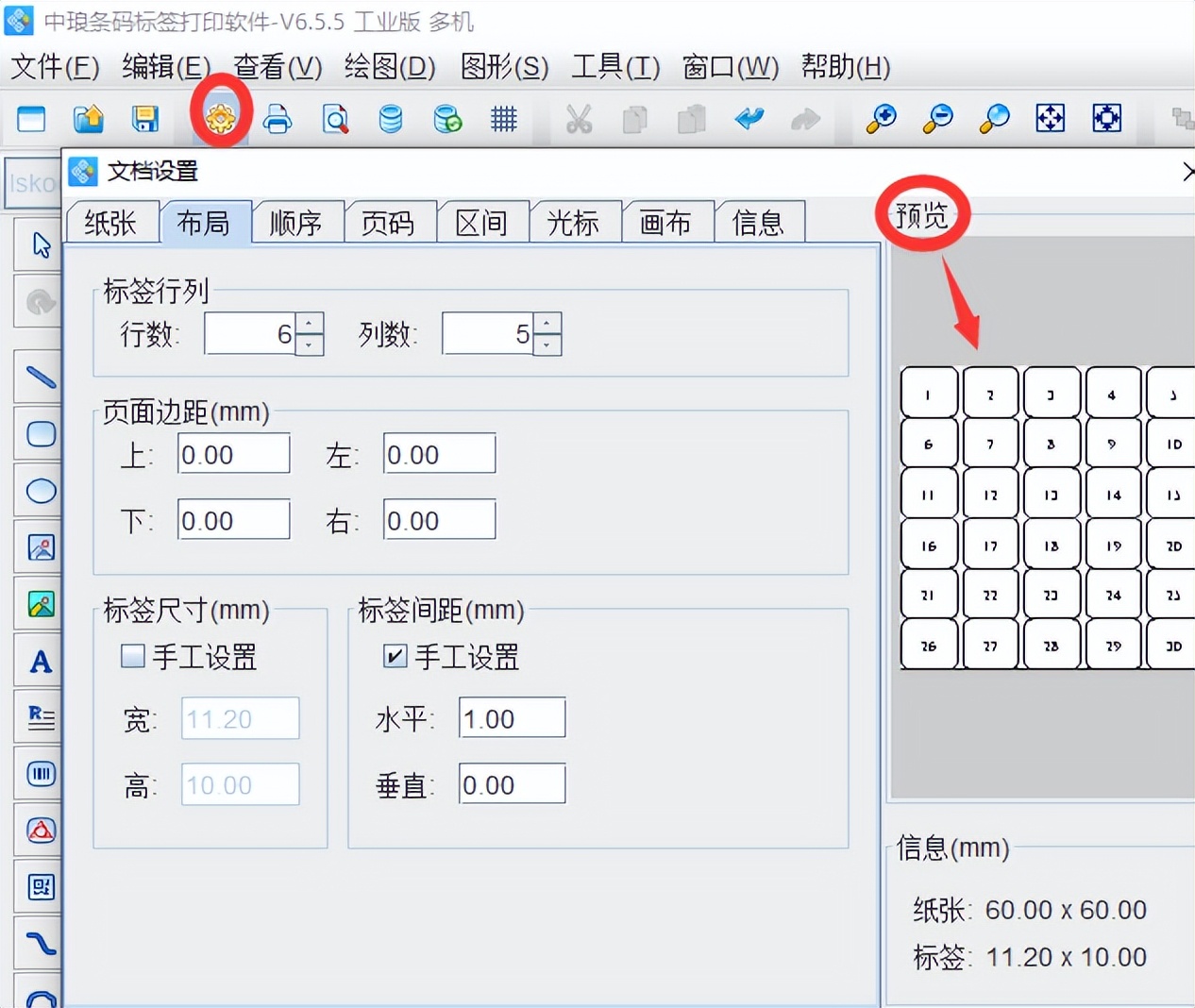Click the 水平 spacing input field

[511, 717]
